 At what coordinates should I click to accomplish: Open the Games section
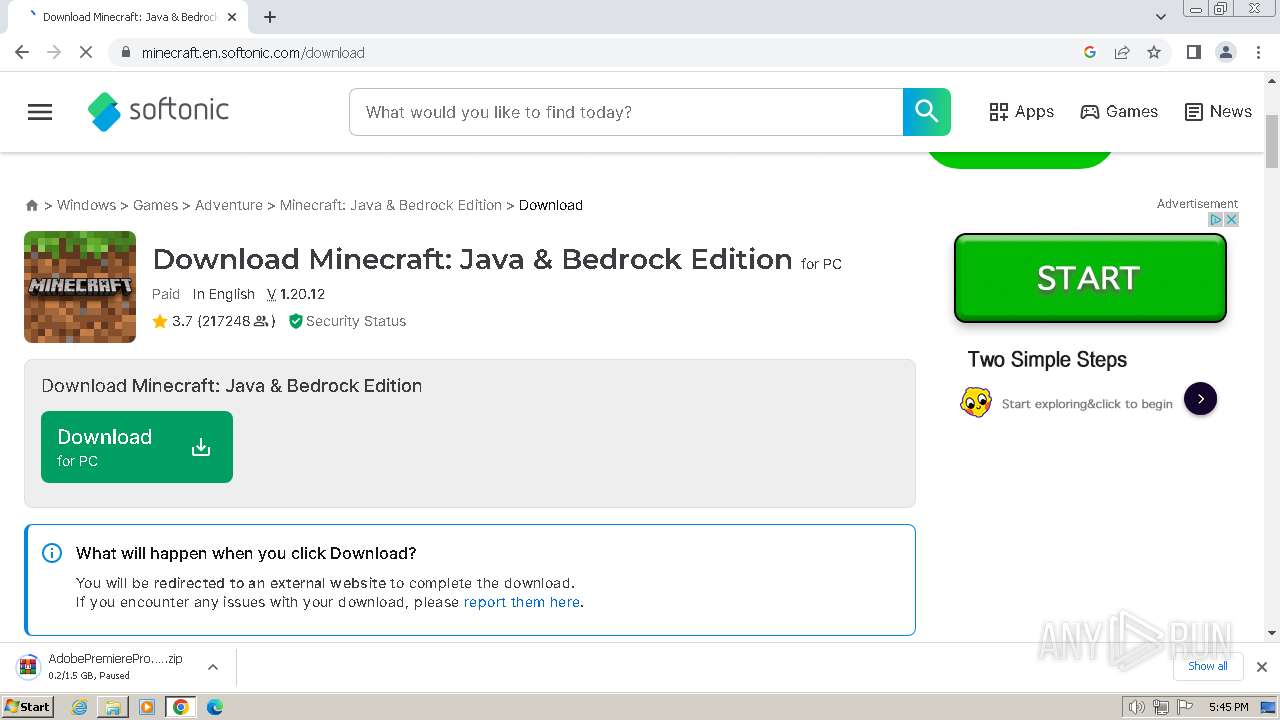pos(1119,112)
